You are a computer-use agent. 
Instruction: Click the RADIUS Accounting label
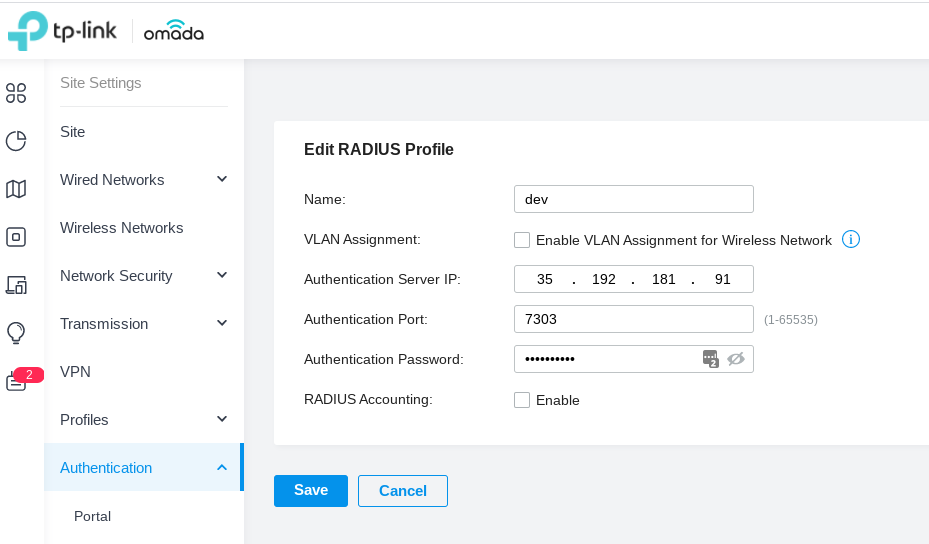(368, 399)
